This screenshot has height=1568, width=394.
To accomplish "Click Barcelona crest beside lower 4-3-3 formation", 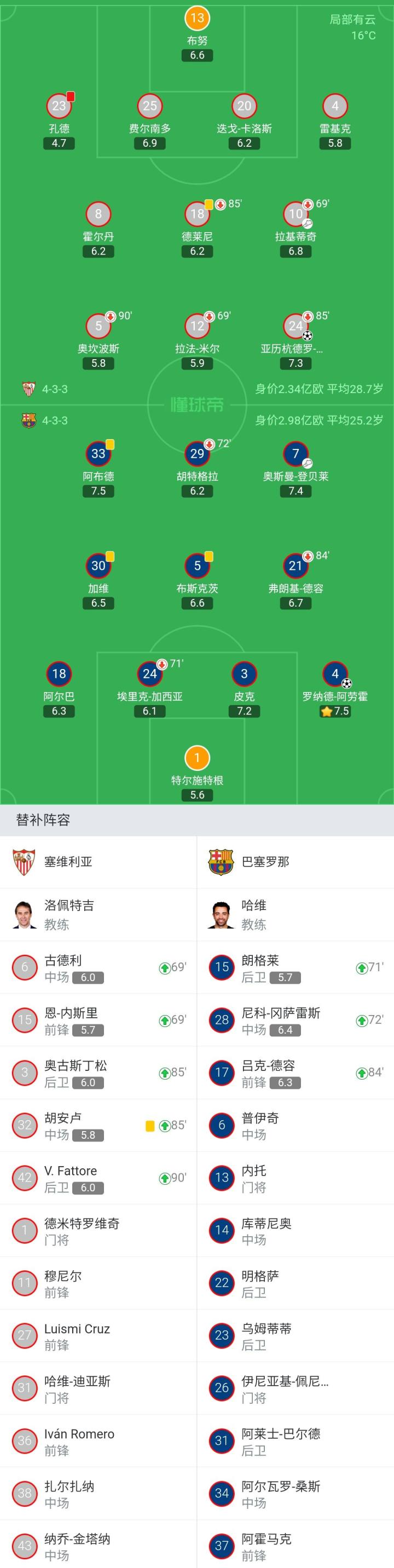I will [28, 420].
